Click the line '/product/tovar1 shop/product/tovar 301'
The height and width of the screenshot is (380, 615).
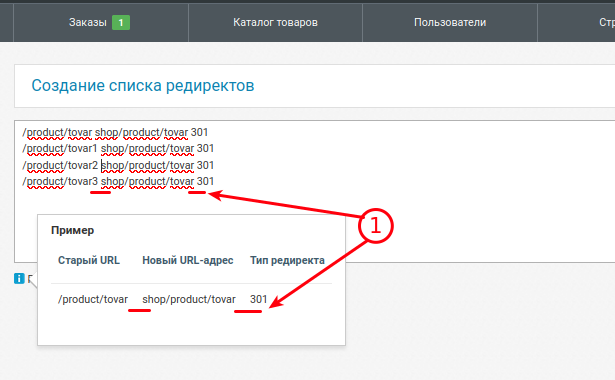click(x=118, y=149)
